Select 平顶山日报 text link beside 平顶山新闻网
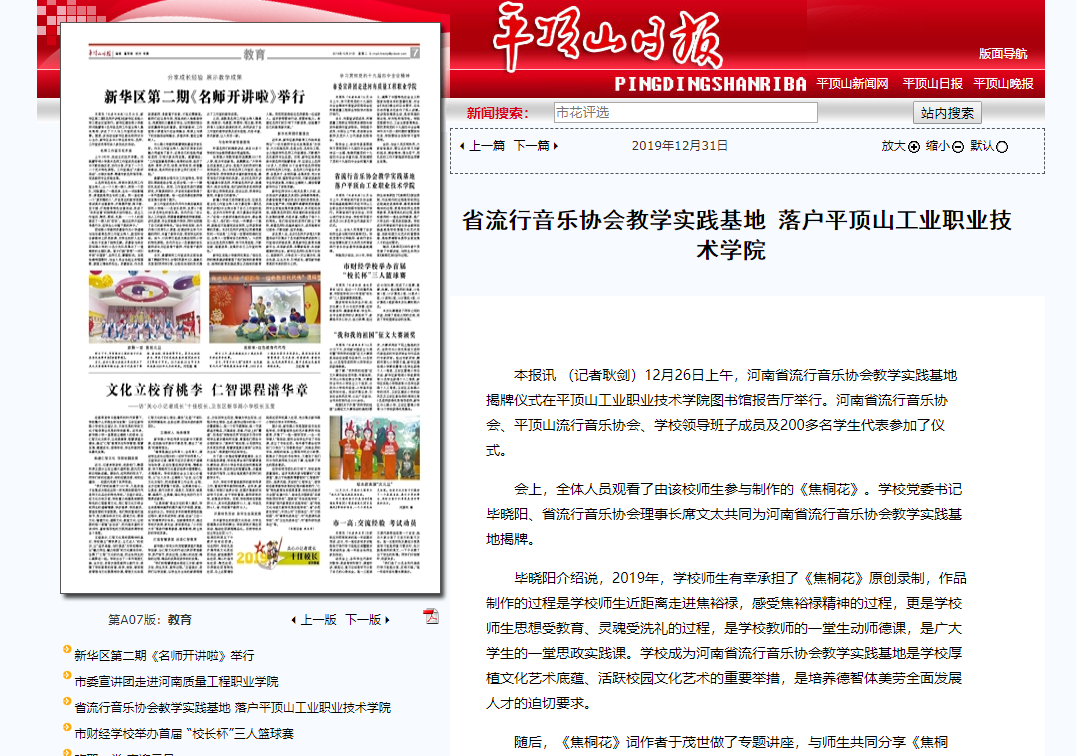This screenshot has width=1076, height=756. [933, 84]
